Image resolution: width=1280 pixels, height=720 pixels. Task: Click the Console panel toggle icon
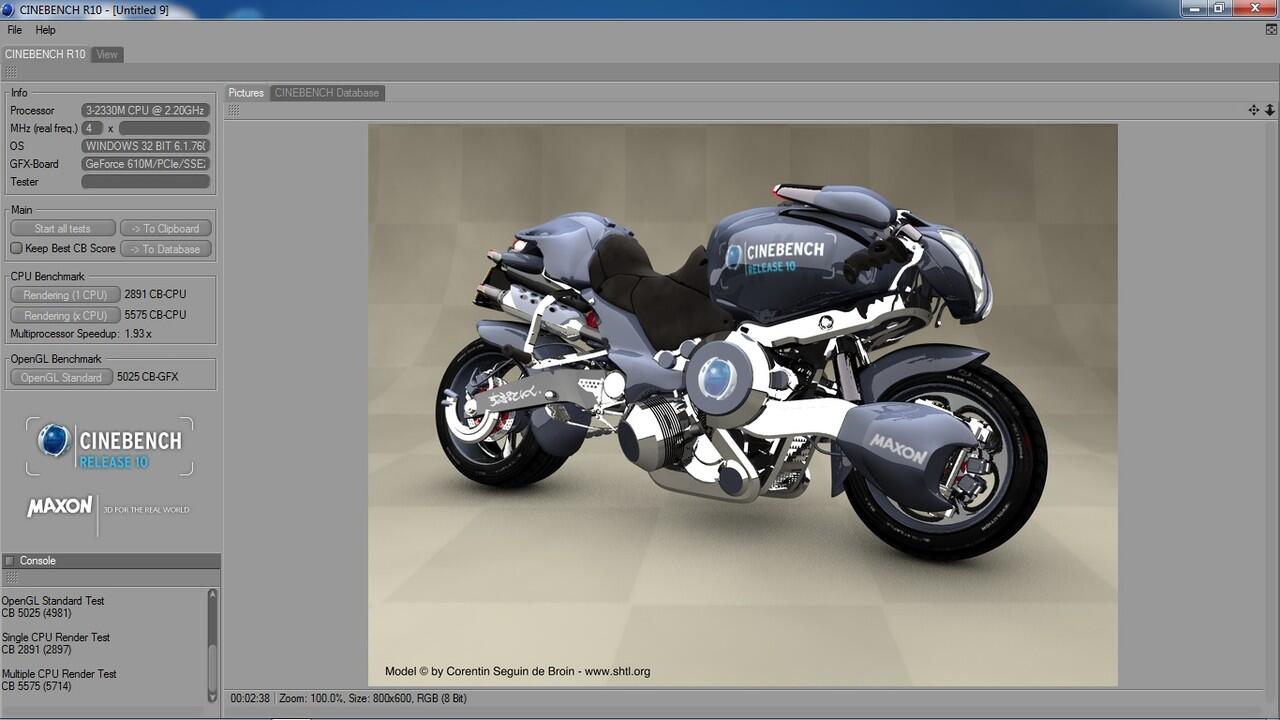(9, 561)
